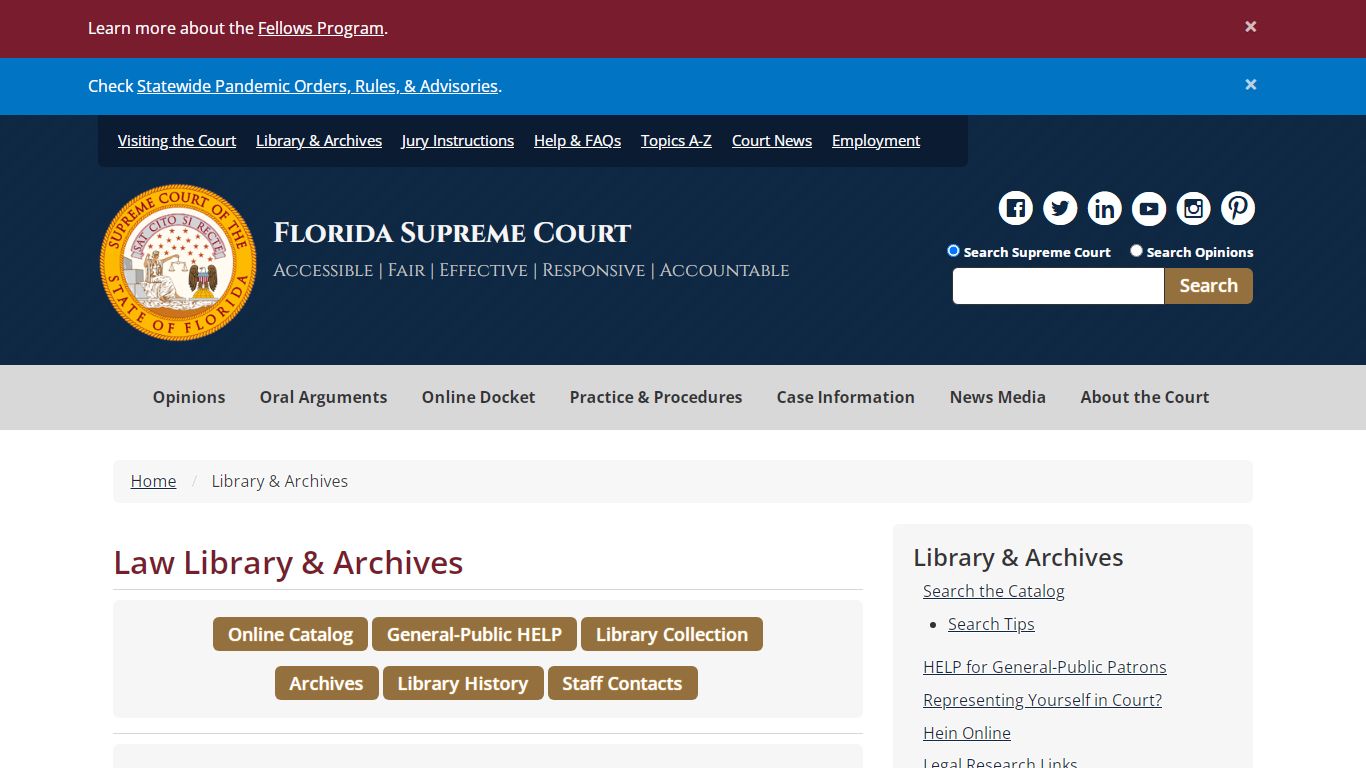Image resolution: width=1366 pixels, height=768 pixels.
Task: Open the General-Public HELP button
Action: point(474,634)
